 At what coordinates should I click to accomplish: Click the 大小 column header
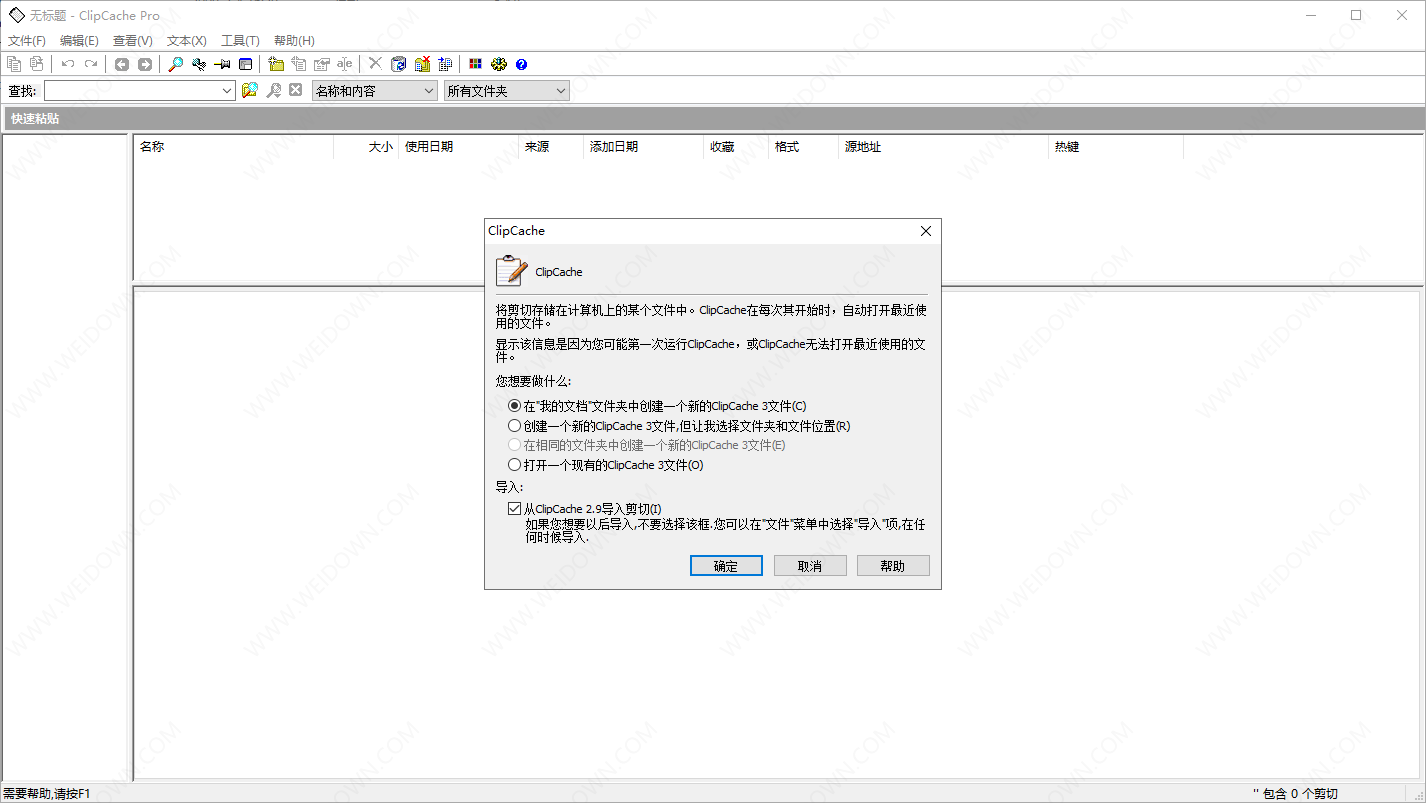click(x=366, y=147)
